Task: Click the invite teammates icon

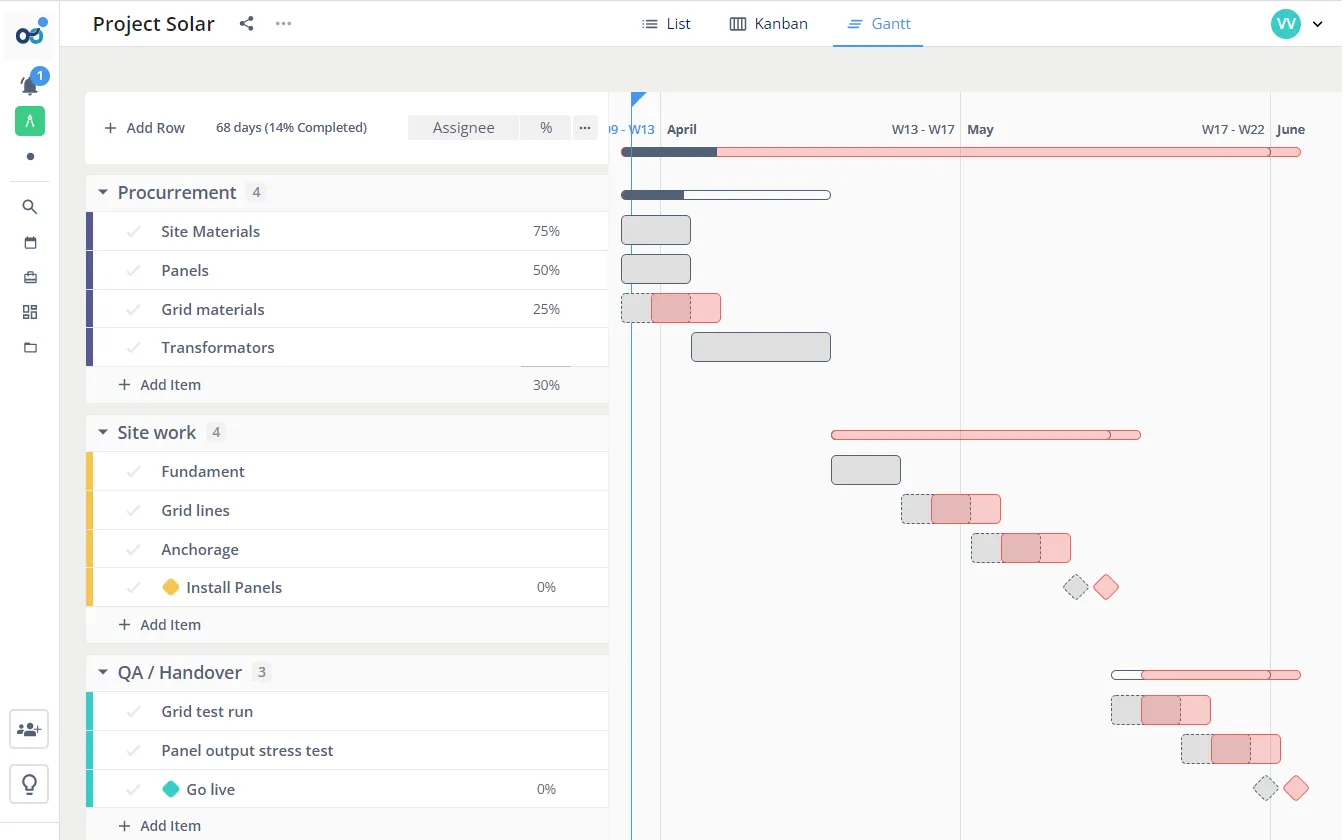Action: pyautogui.click(x=29, y=729)
